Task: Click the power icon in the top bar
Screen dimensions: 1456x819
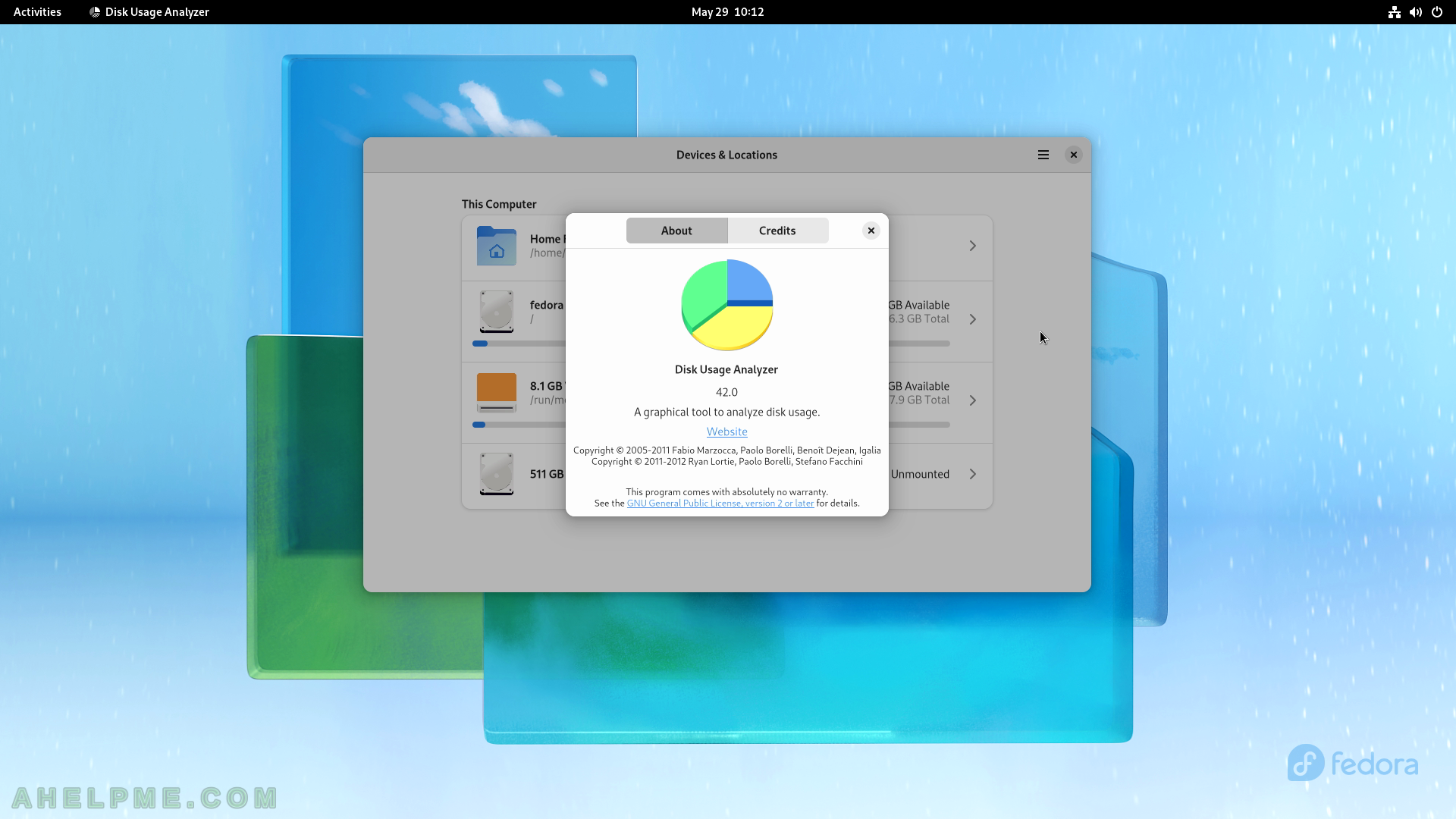Action: click(1436, 12)
